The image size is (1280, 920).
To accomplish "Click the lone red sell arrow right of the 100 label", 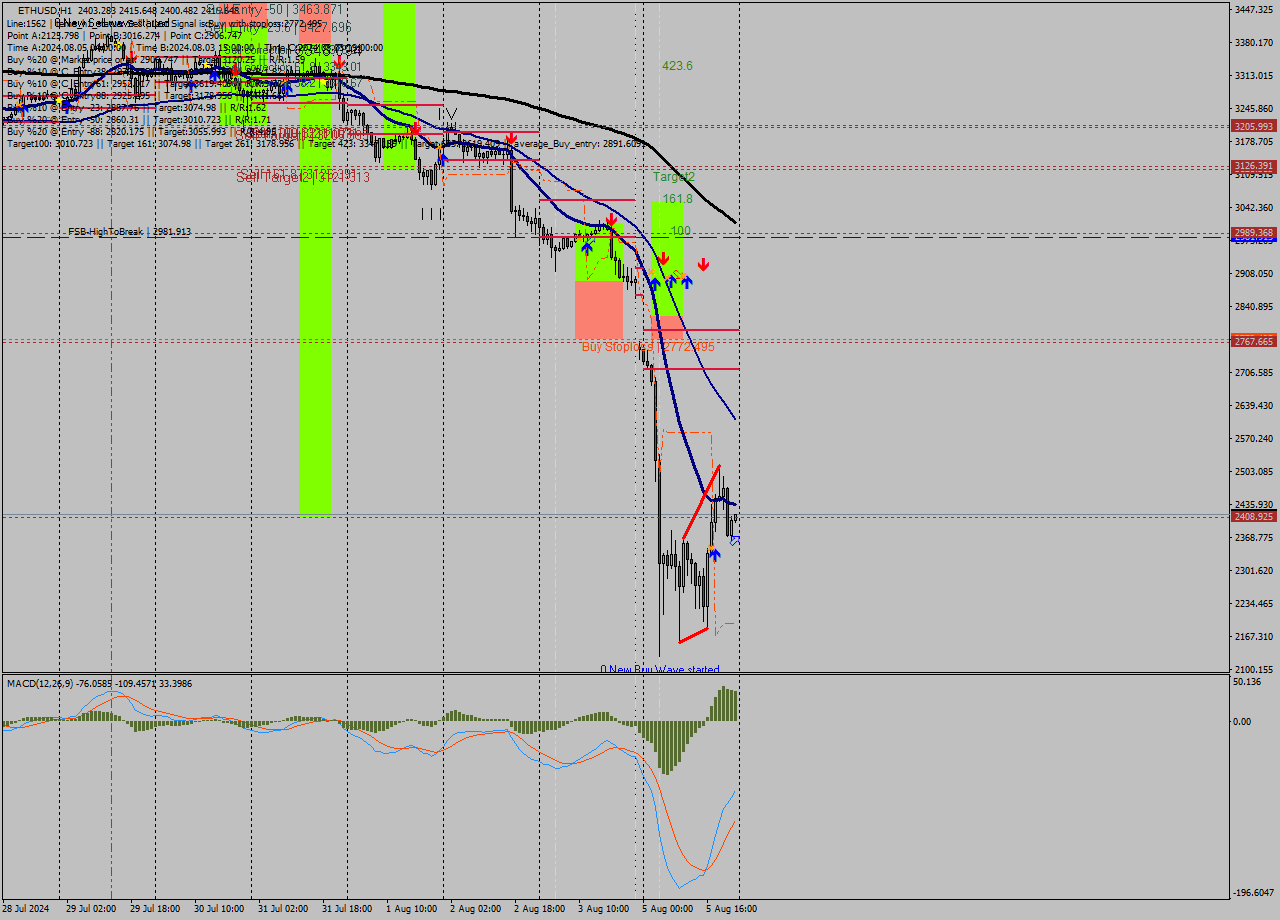I will click(x=704, y=264).
